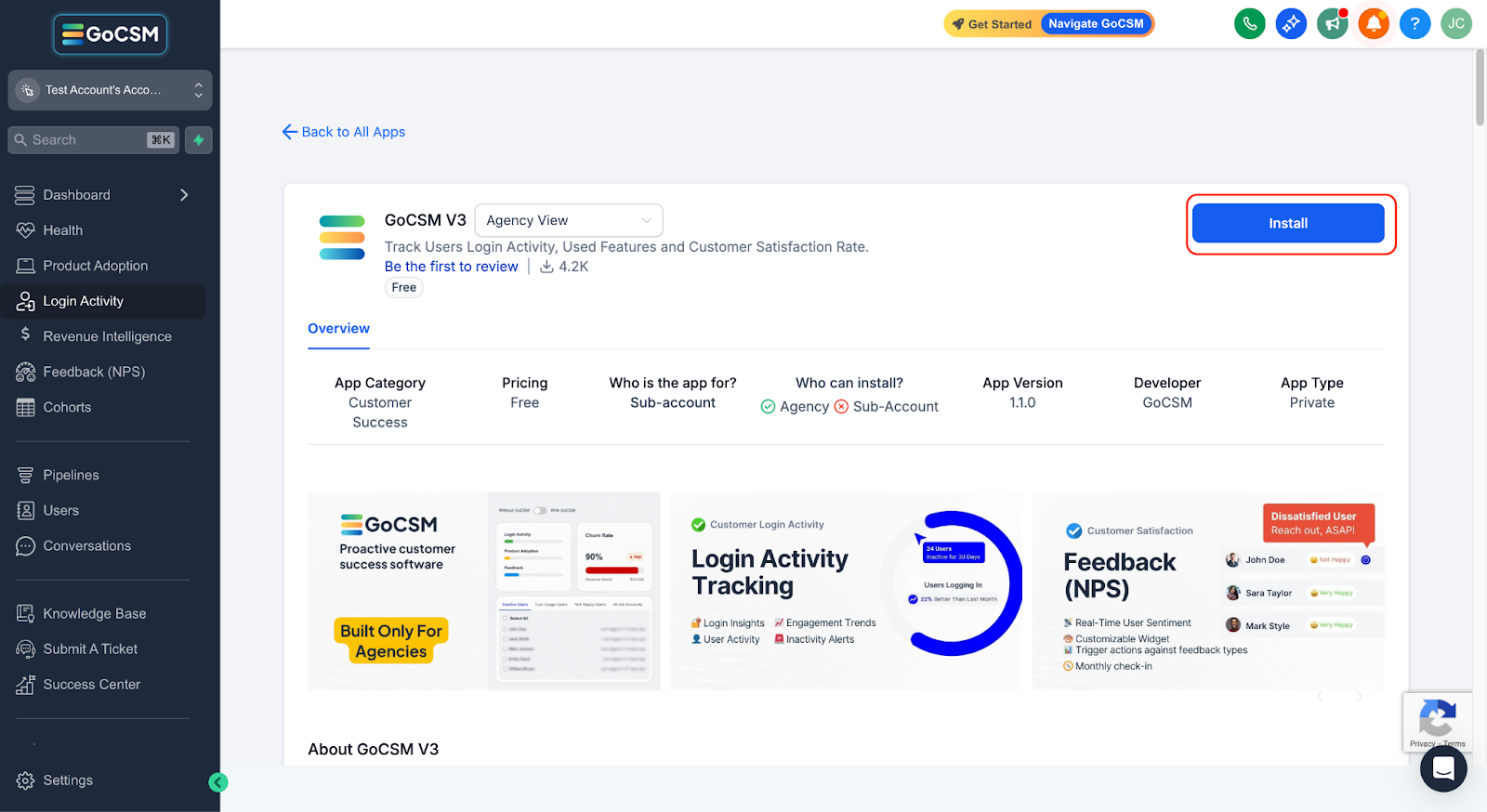Viewport: 1487px width, 812px height.
Task: Click the Pipelines menu label
Action: 71,475
